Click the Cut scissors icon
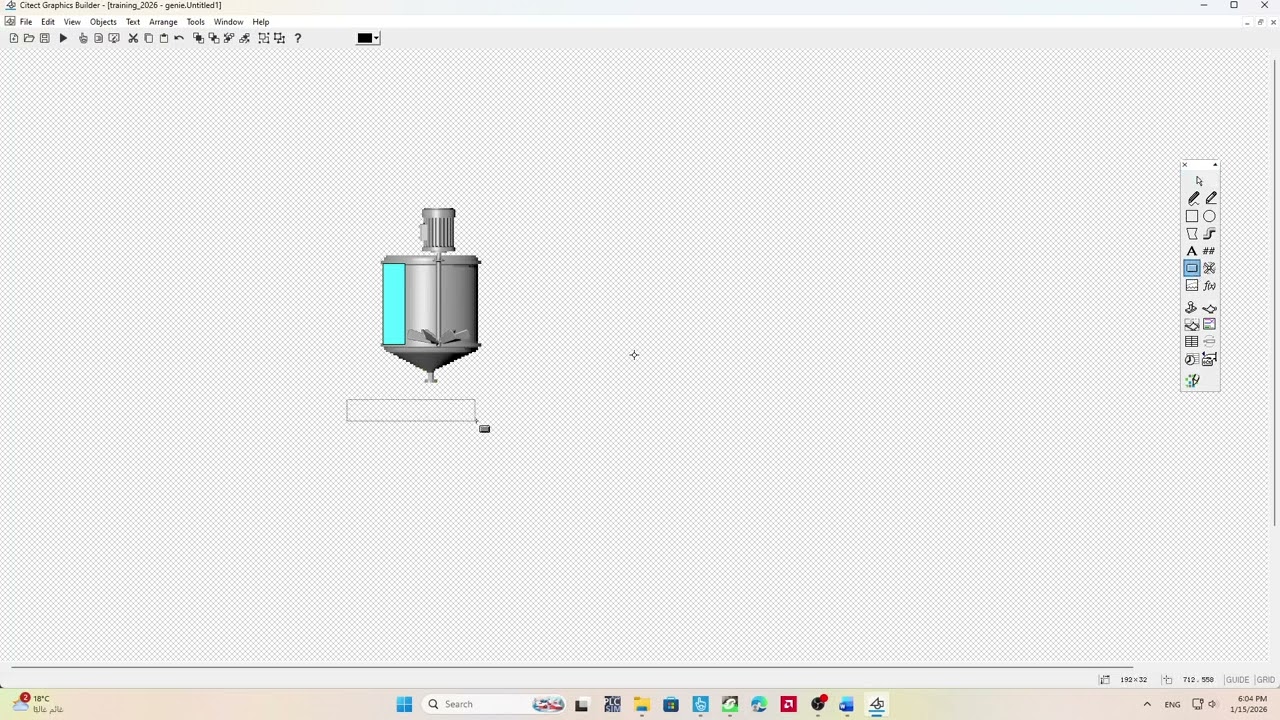 click(x=133, y=38)
